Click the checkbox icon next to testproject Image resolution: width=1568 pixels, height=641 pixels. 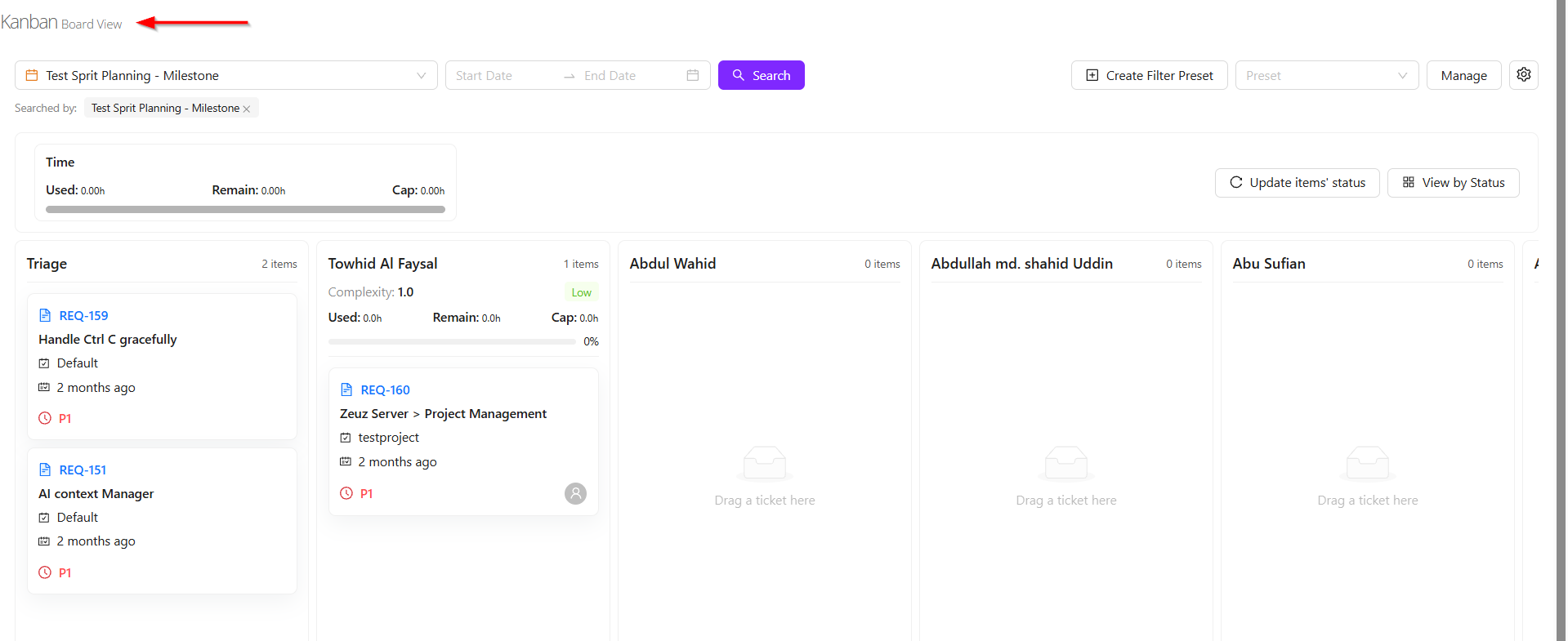[x=346, y=438]
